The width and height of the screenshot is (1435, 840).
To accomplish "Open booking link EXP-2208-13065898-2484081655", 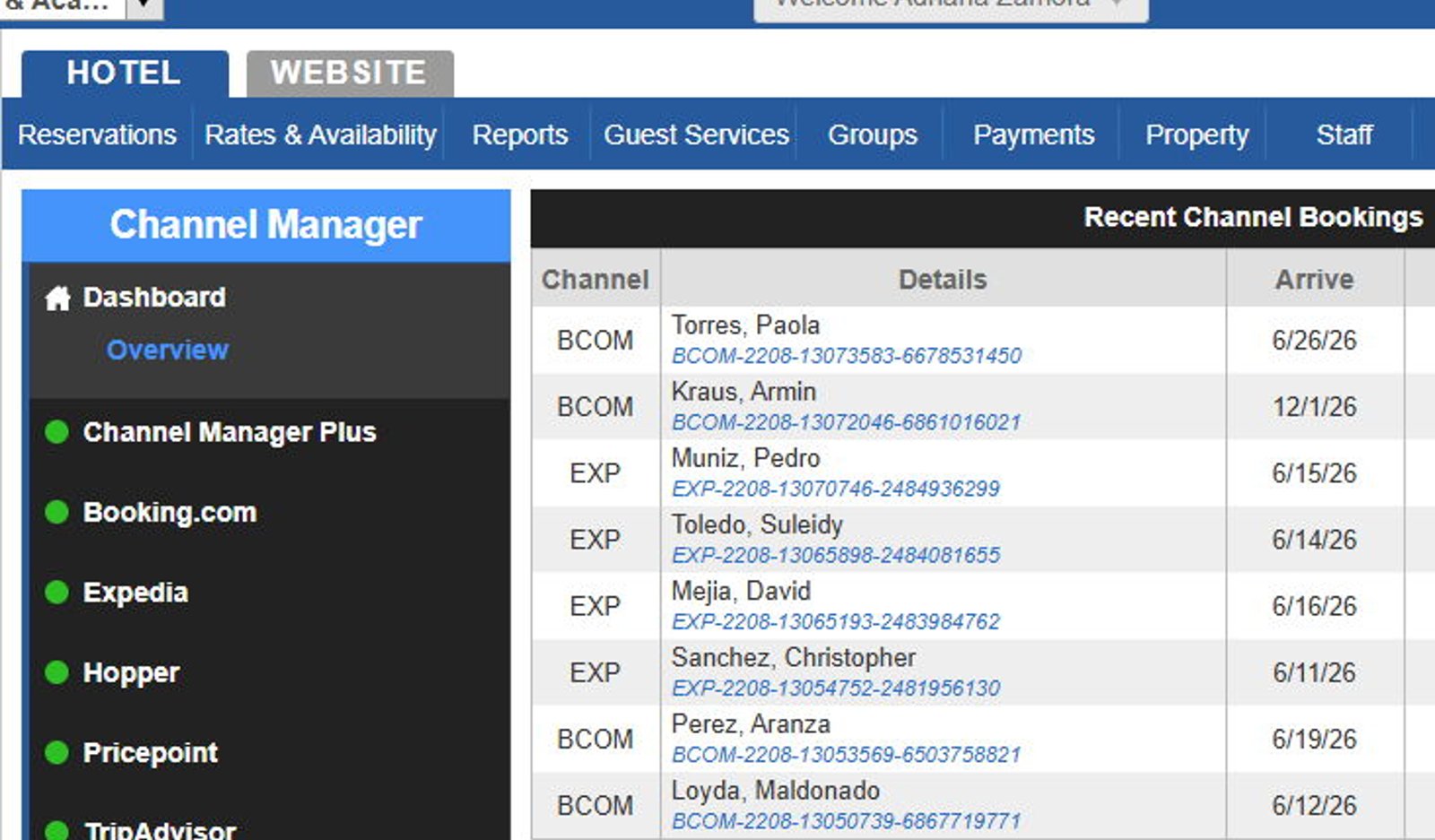I will [836, 555].
